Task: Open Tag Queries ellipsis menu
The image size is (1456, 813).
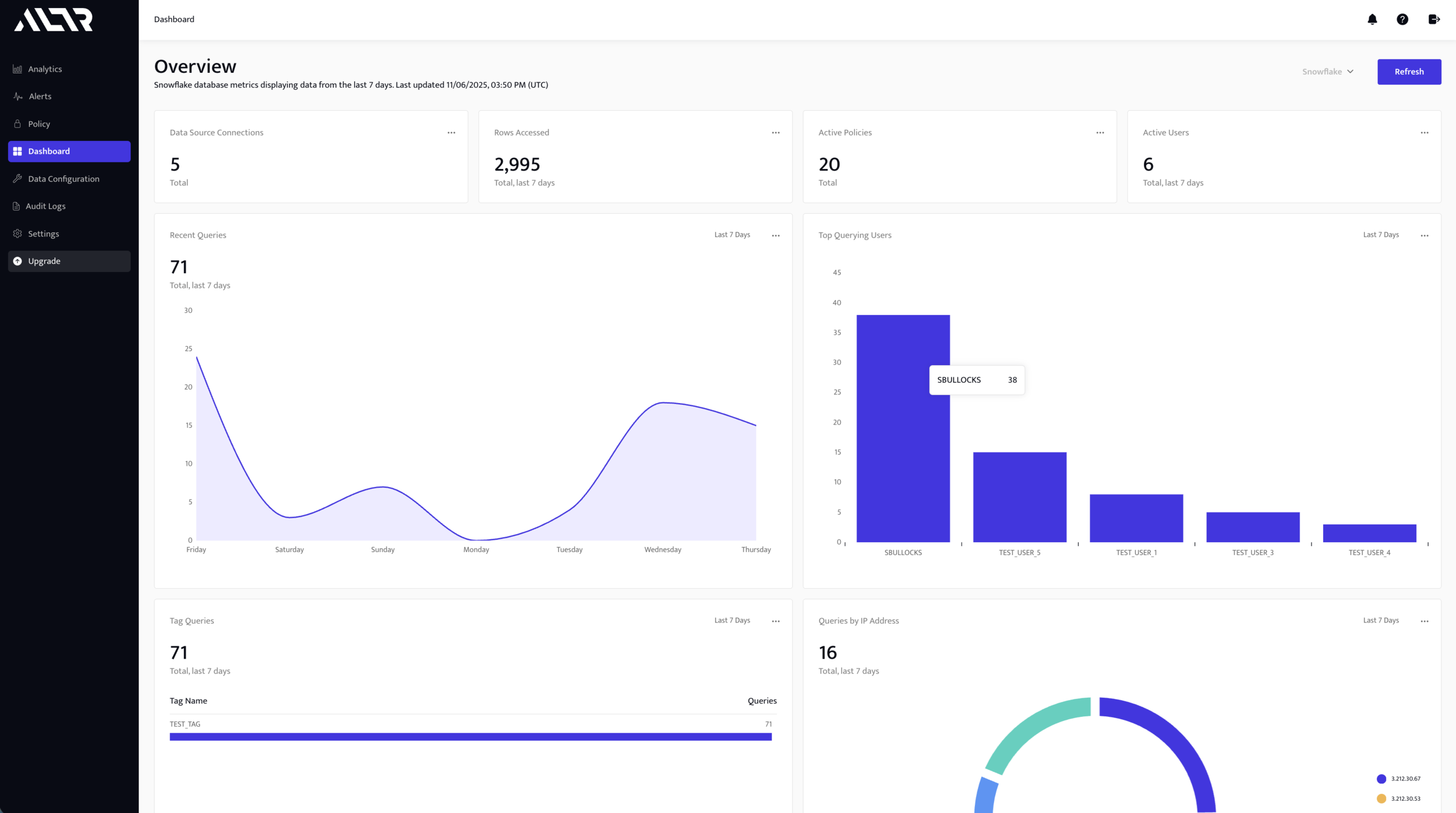Action: tap(776, 621)
